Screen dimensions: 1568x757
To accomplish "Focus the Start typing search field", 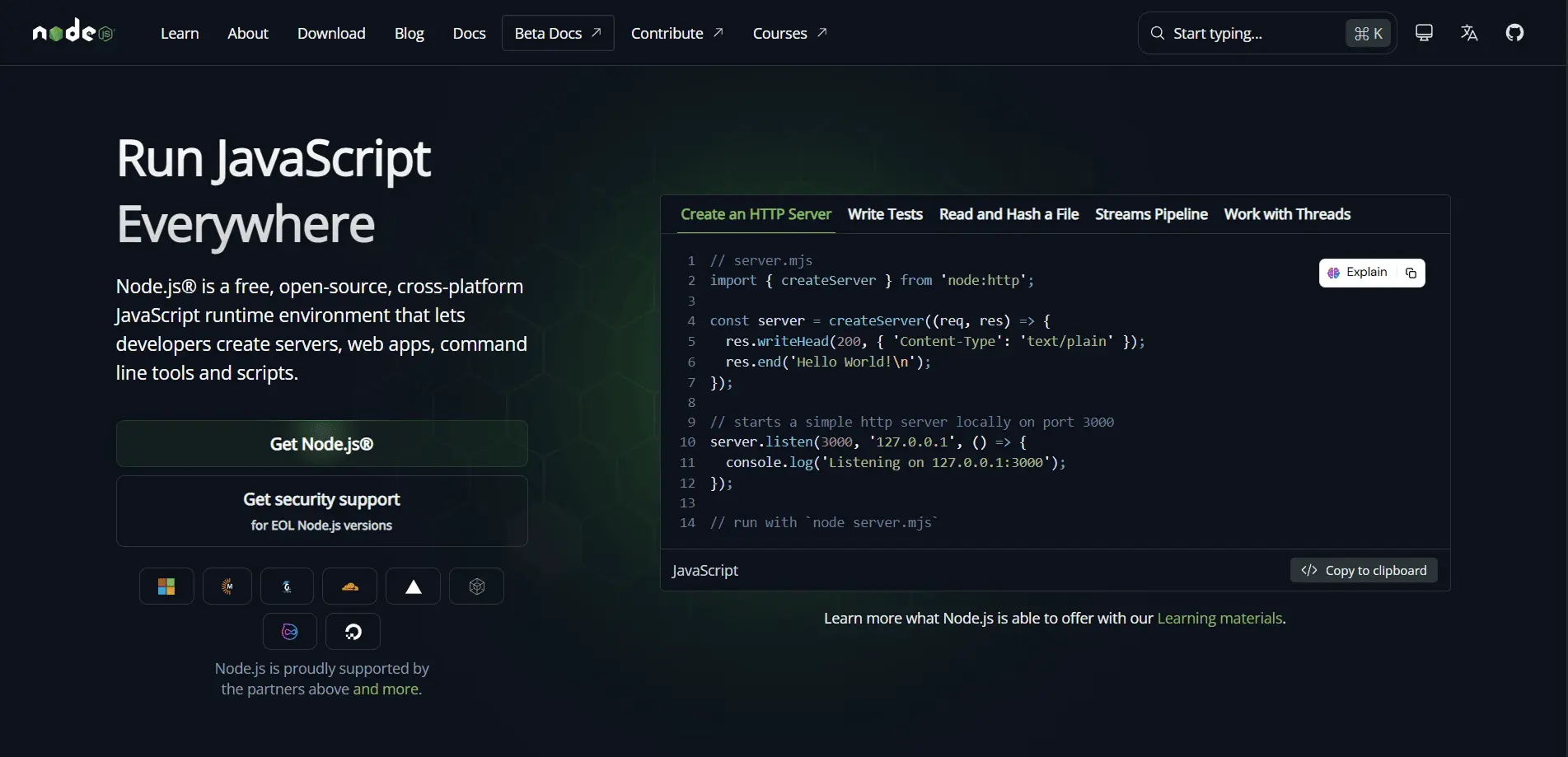I will tap(1267, 33).
